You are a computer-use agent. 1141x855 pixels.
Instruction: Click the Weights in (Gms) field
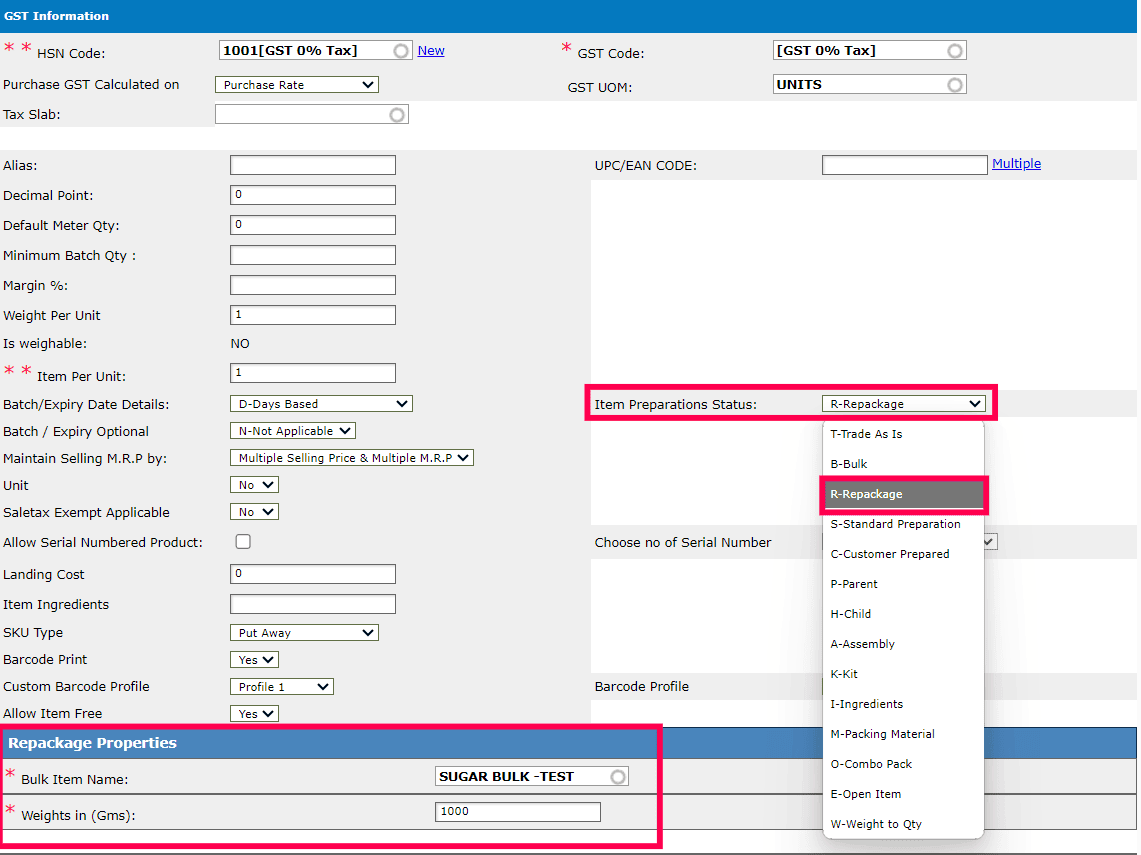(517, 812)
